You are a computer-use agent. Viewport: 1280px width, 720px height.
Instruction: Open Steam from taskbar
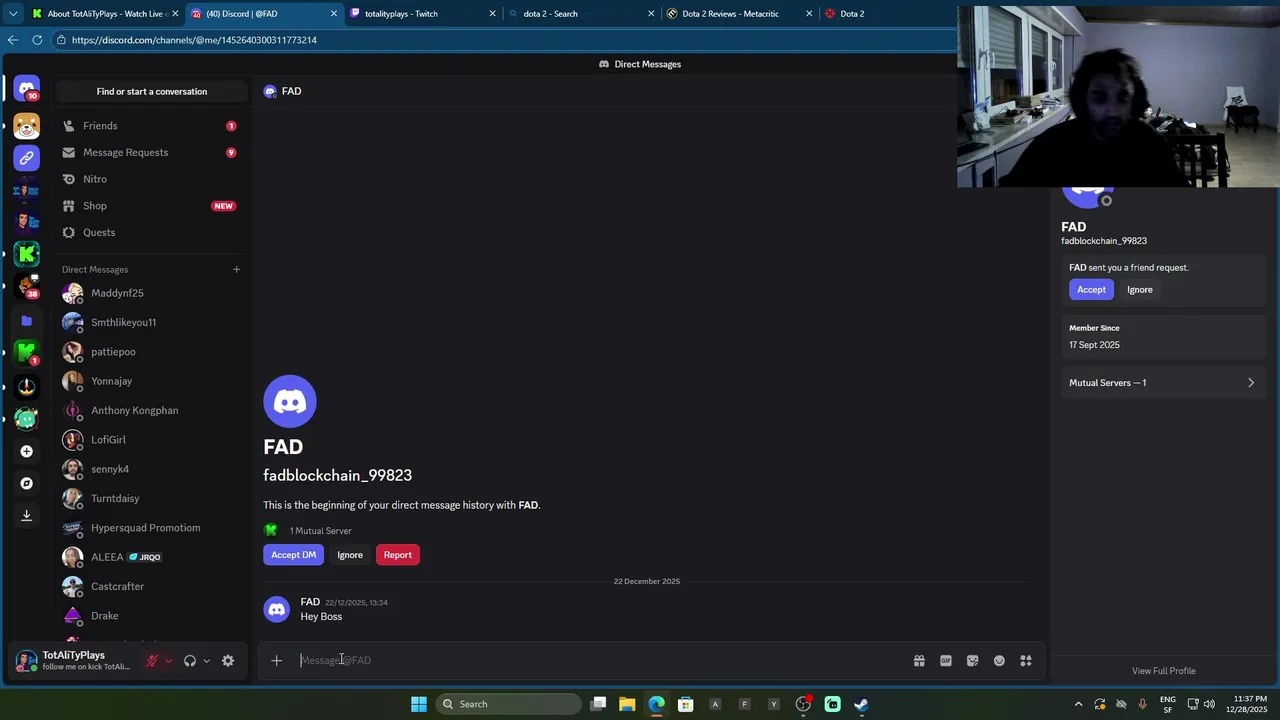(x=861, y=704)
